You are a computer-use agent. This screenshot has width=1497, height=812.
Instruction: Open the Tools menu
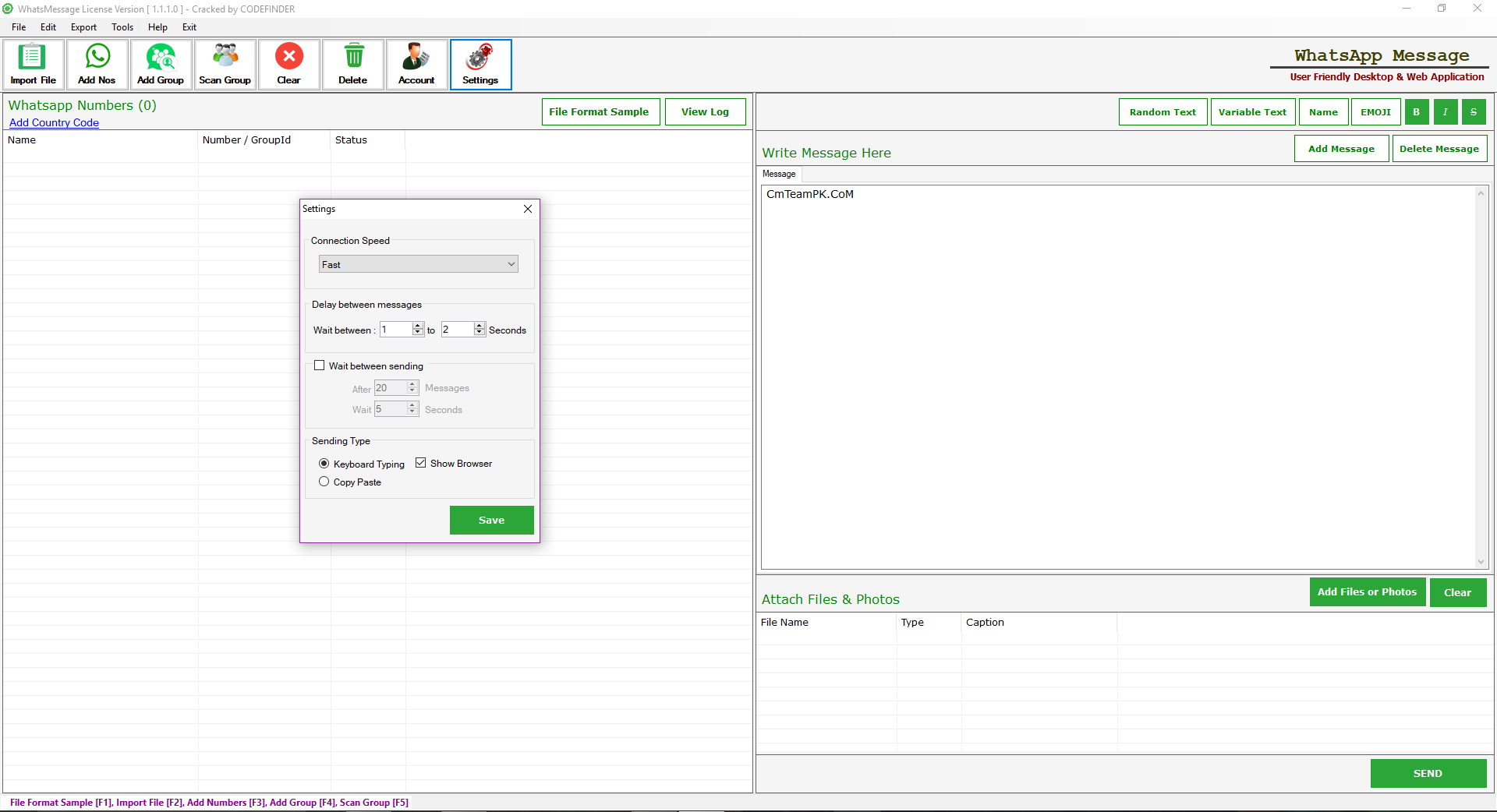[x=122, y=27]
